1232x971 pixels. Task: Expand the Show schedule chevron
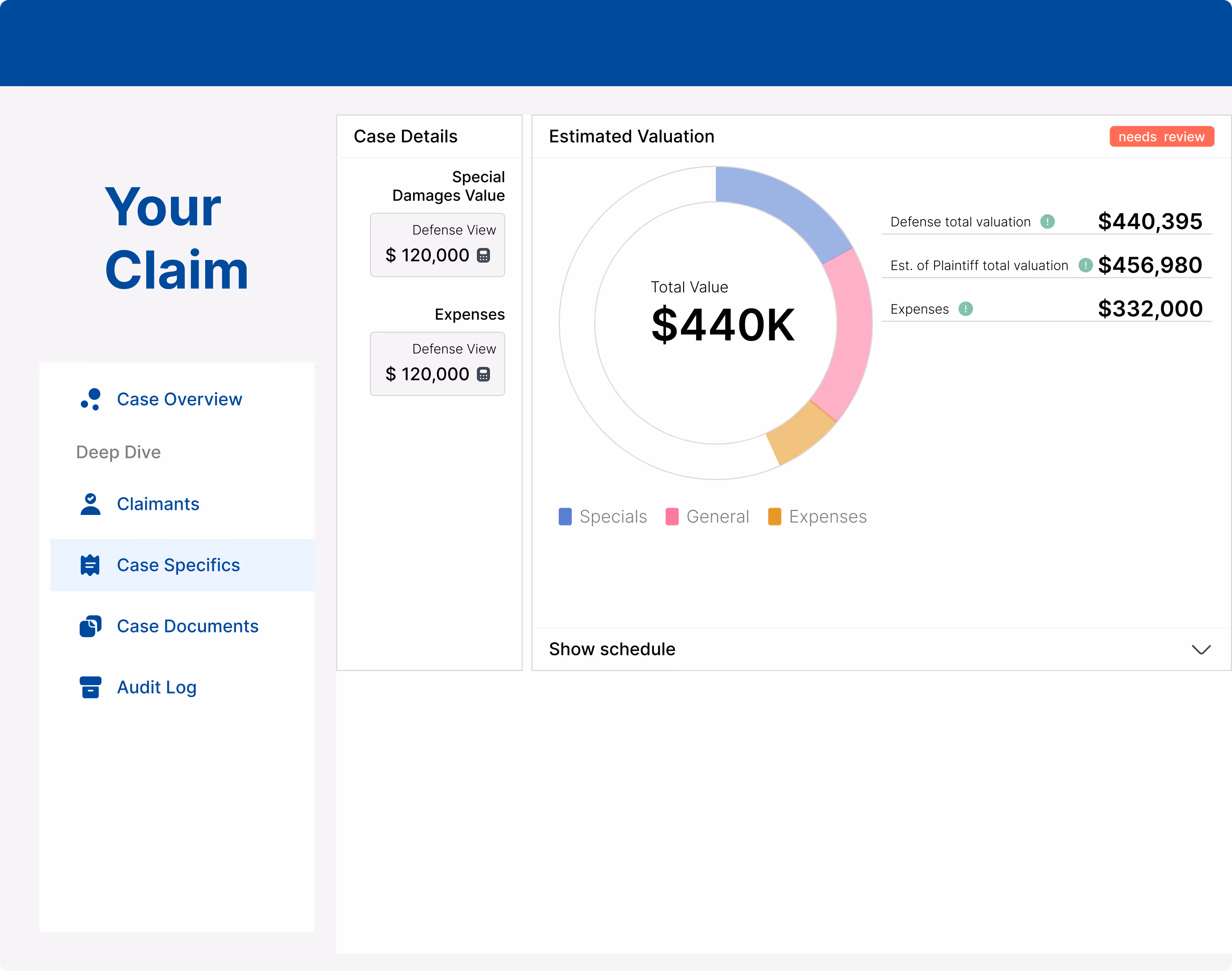coord(1201,649)
